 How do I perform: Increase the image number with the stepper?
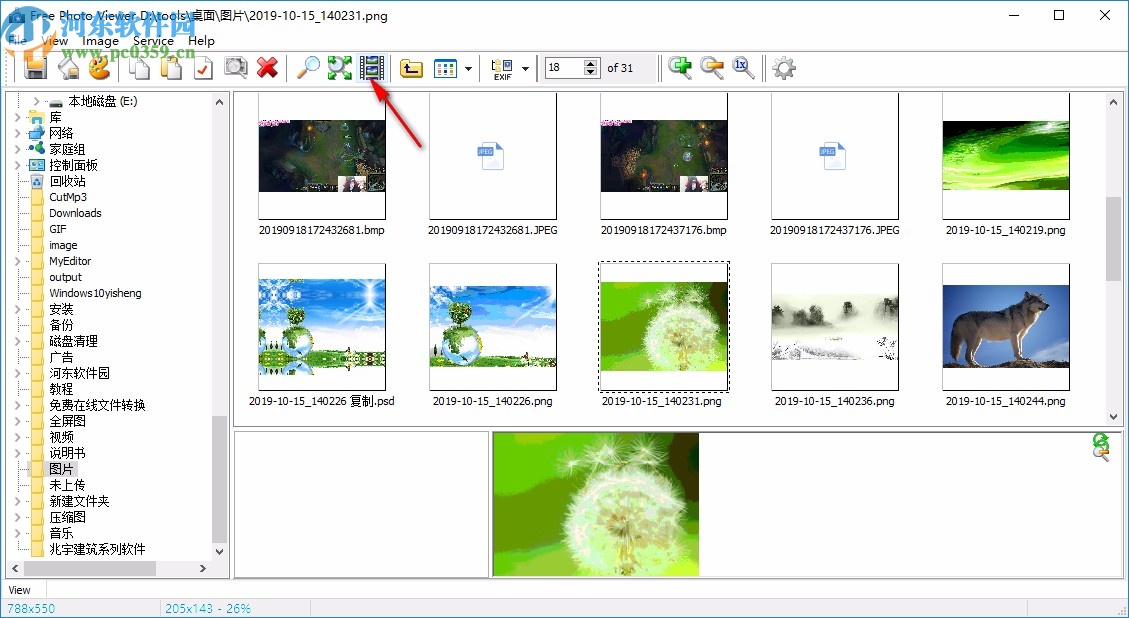coord(588,63)
